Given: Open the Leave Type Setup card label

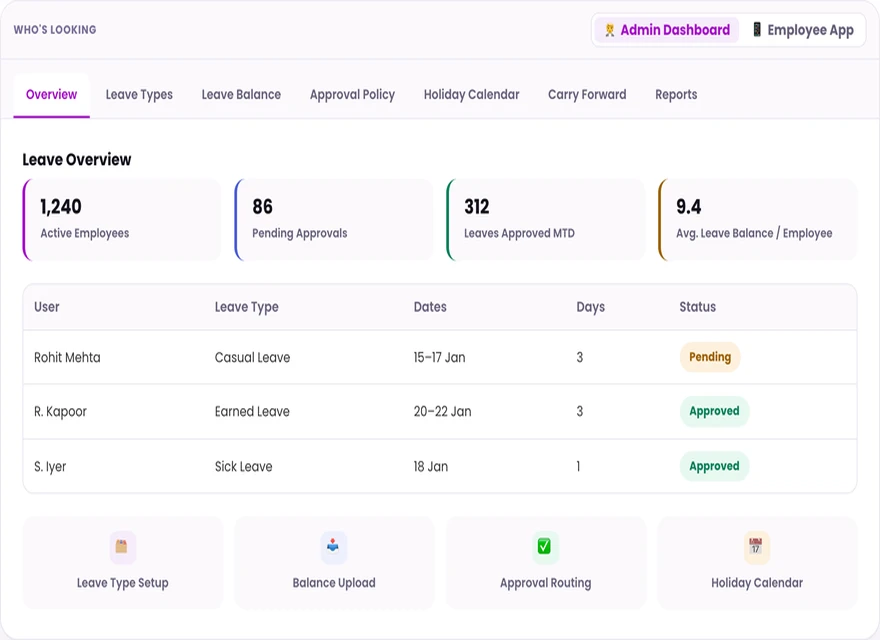Looking at the screenshot, I should click(122, 583).
